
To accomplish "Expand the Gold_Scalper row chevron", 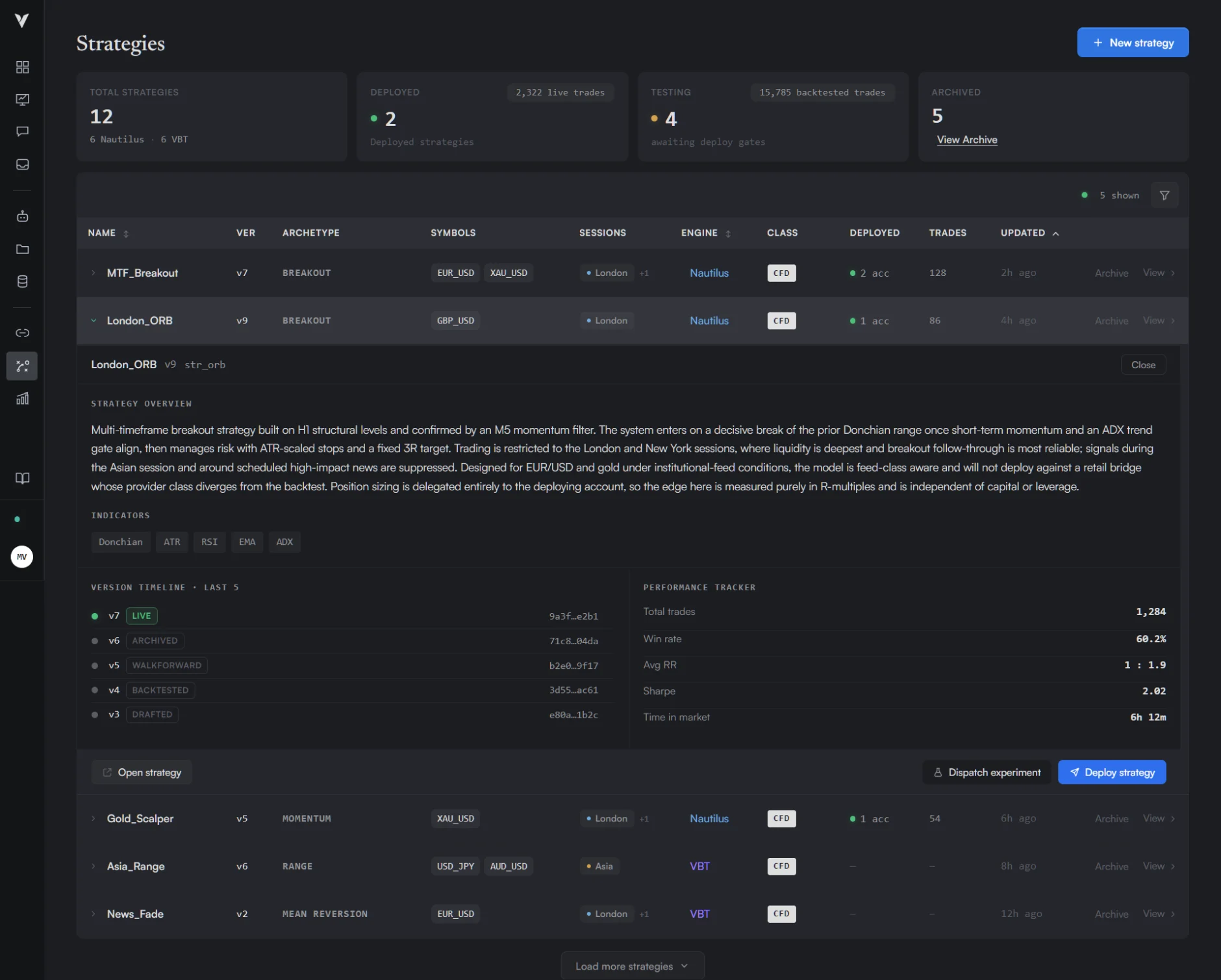I will click(x=94, y=818).
